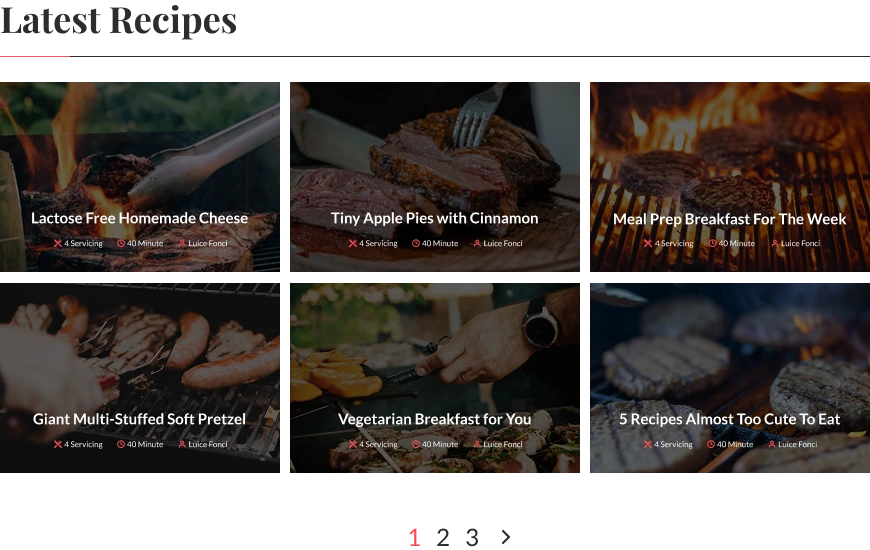Open pagination page 2
Screen dimensions: 870x550
pyautogui.click(x=443, y=537)
